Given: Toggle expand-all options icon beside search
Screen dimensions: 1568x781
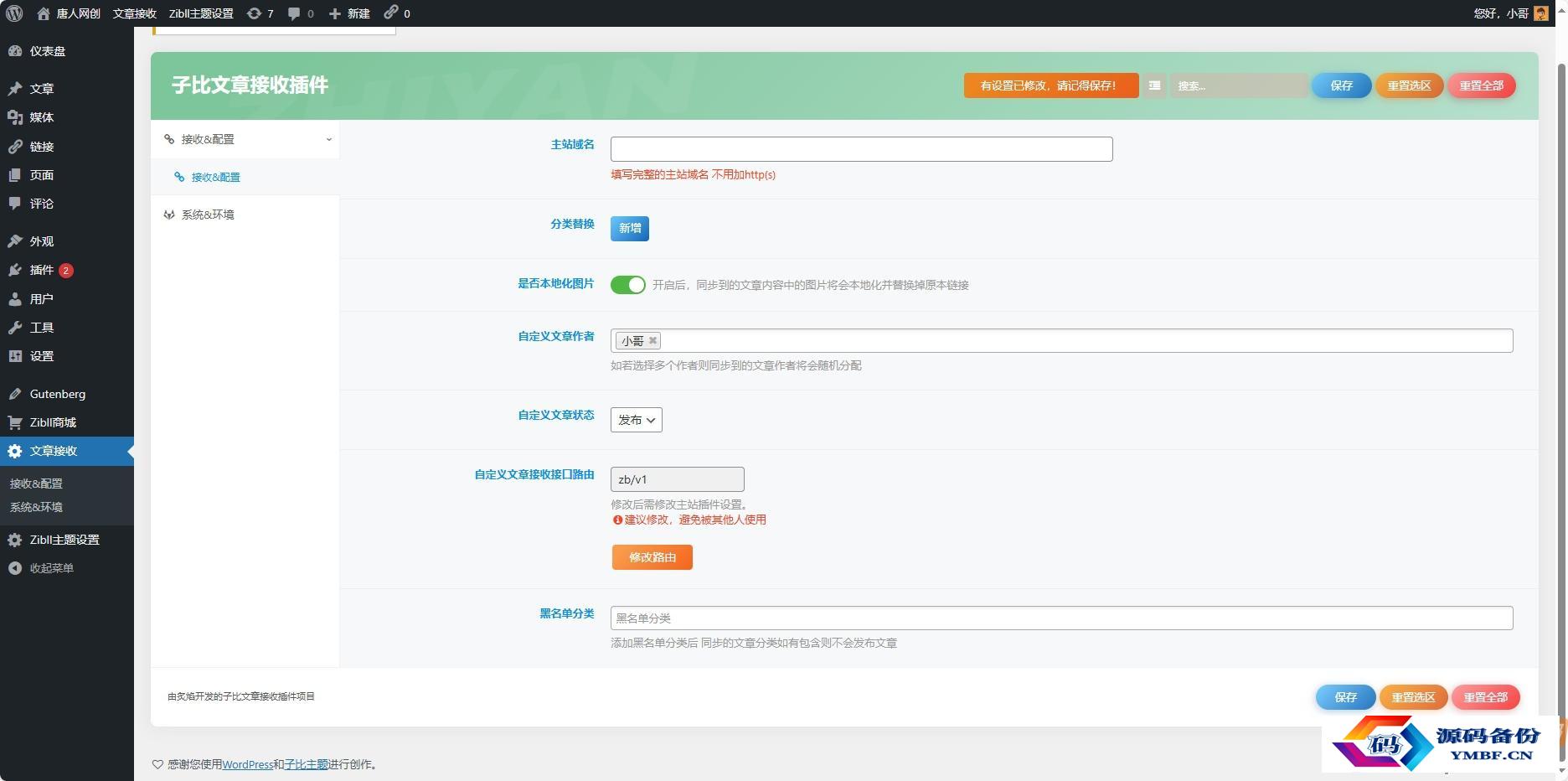Looking at the screenshot, I should (1154, 85).
